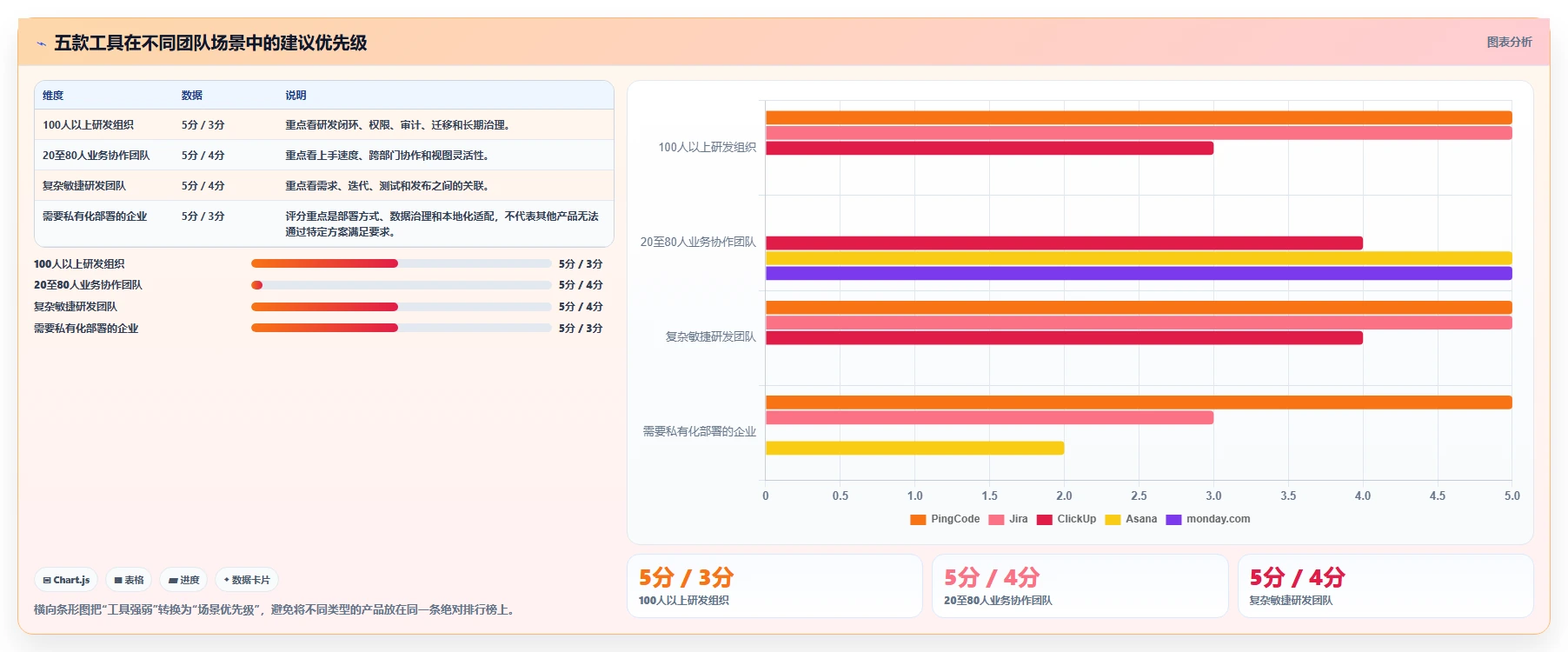
Task: Click ClickUp red bar in 20至80人业务协作团队 group
Action: click(x=1064, y=243)
